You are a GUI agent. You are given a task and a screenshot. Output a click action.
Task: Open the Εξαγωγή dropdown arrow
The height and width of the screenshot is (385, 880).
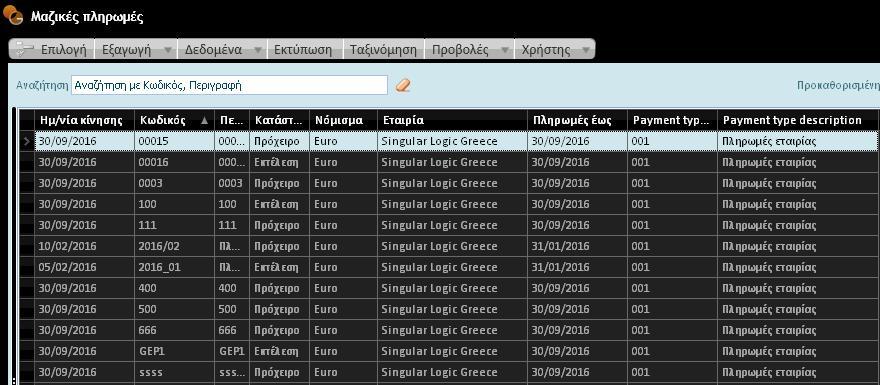click(x=167, y=50)
